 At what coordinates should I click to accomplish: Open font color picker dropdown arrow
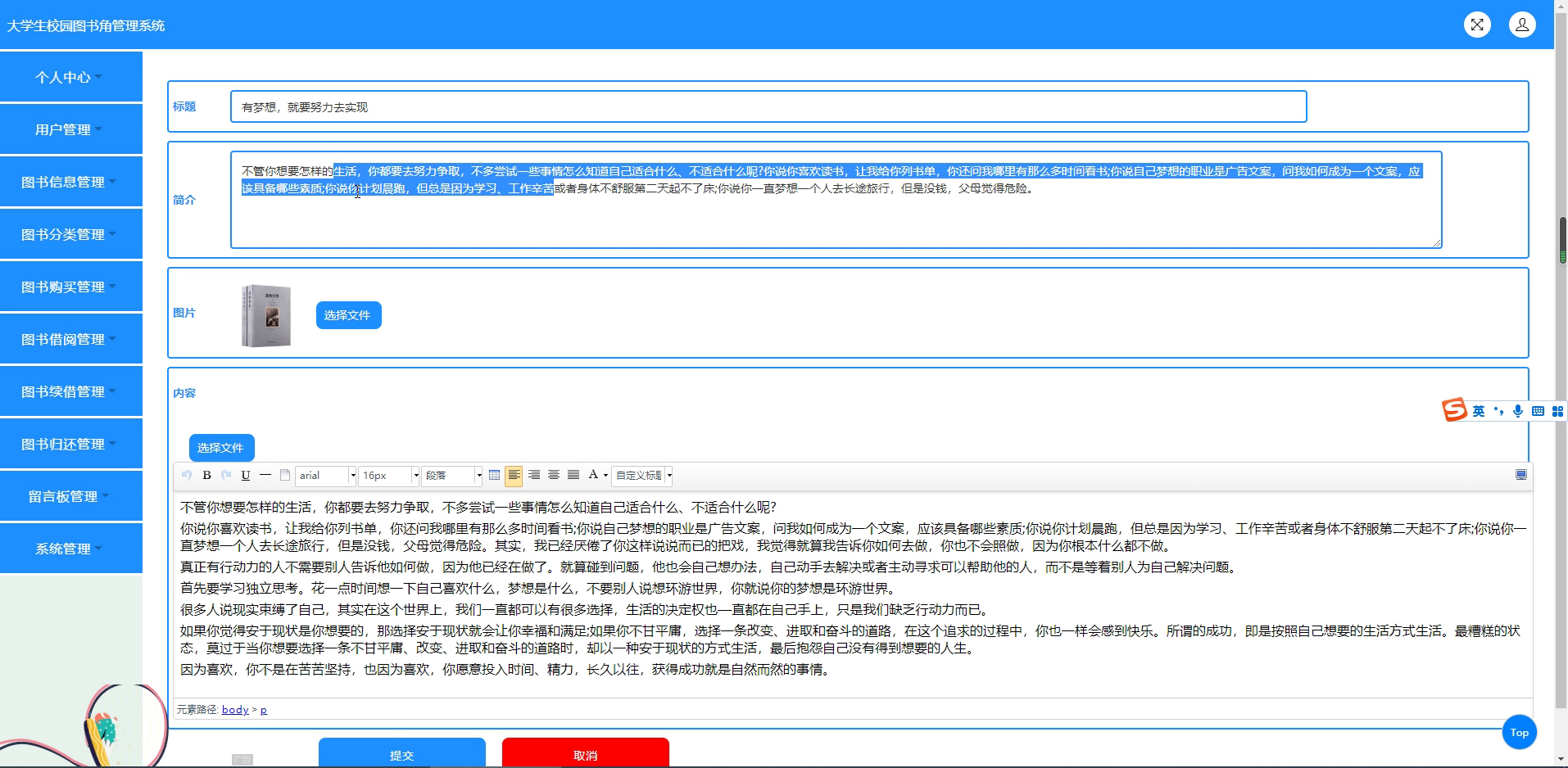(x=605, y=475)
